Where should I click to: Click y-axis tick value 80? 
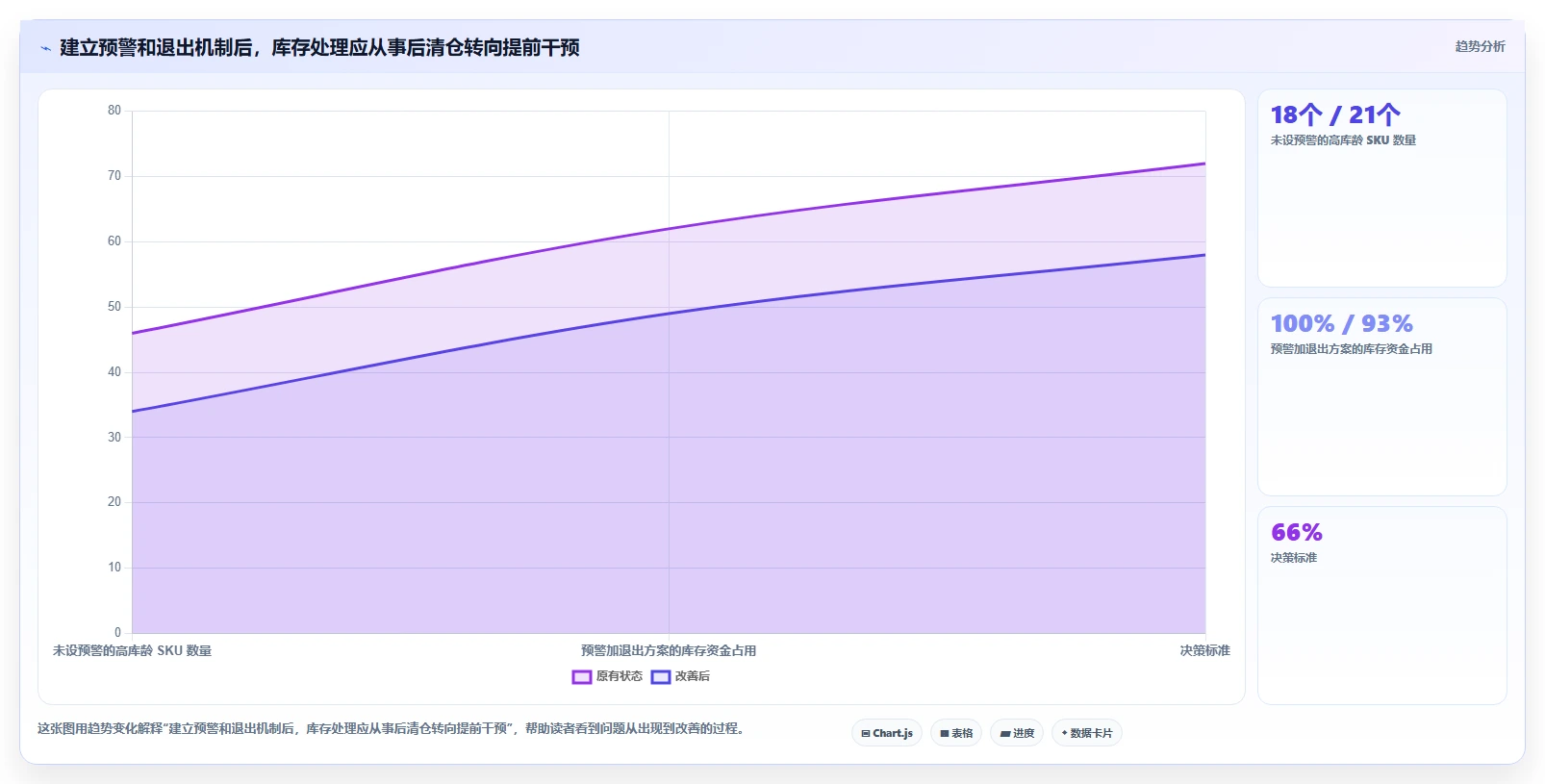coord(114,111)
